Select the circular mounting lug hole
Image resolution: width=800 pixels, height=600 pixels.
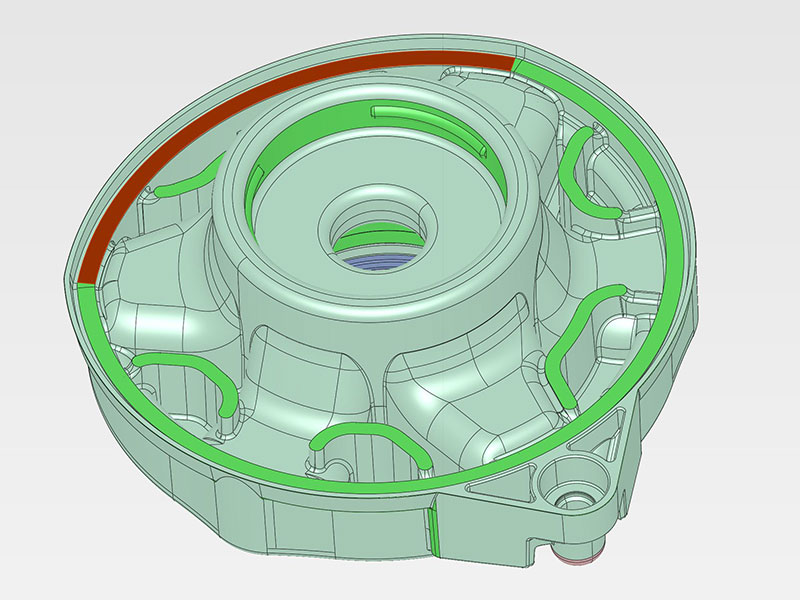[575, 483]
